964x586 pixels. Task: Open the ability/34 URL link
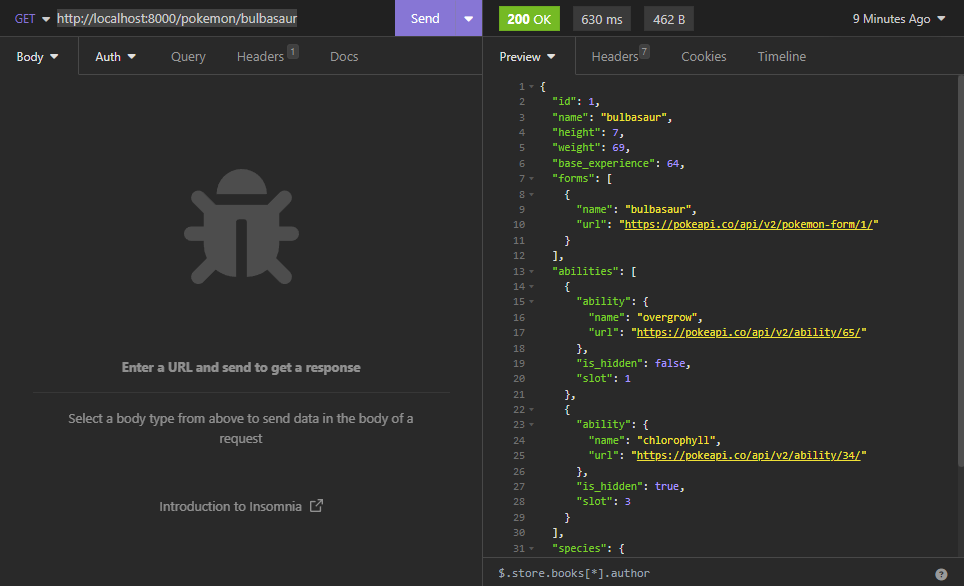[749, 456]
